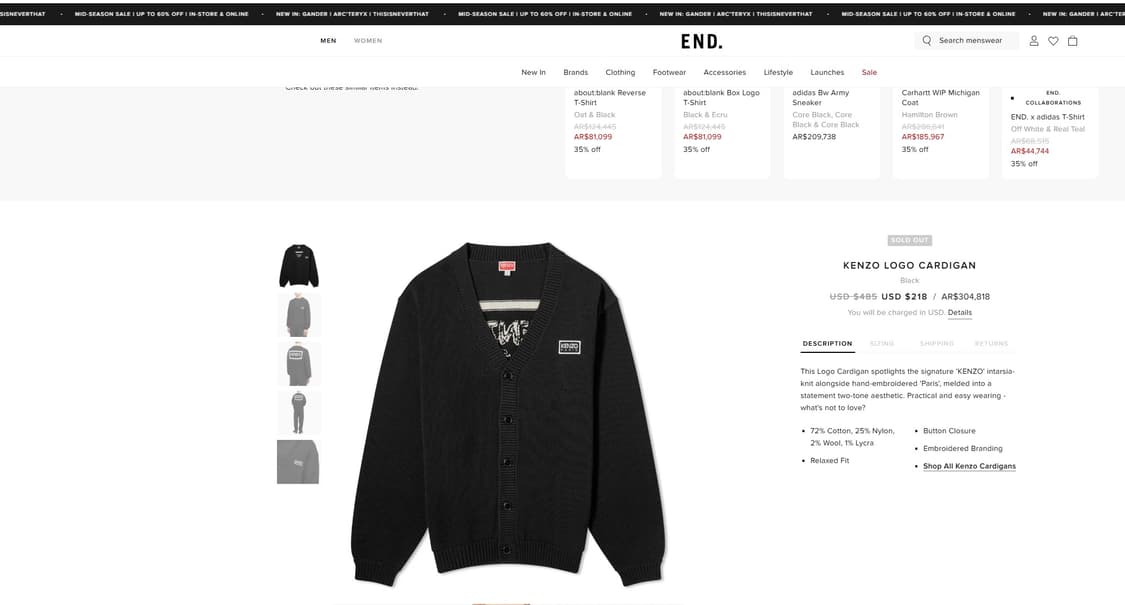Click the red Kenzo neck label on cardigan
Viewport: 1125px width, 605px height.
[x=507, y=266]
